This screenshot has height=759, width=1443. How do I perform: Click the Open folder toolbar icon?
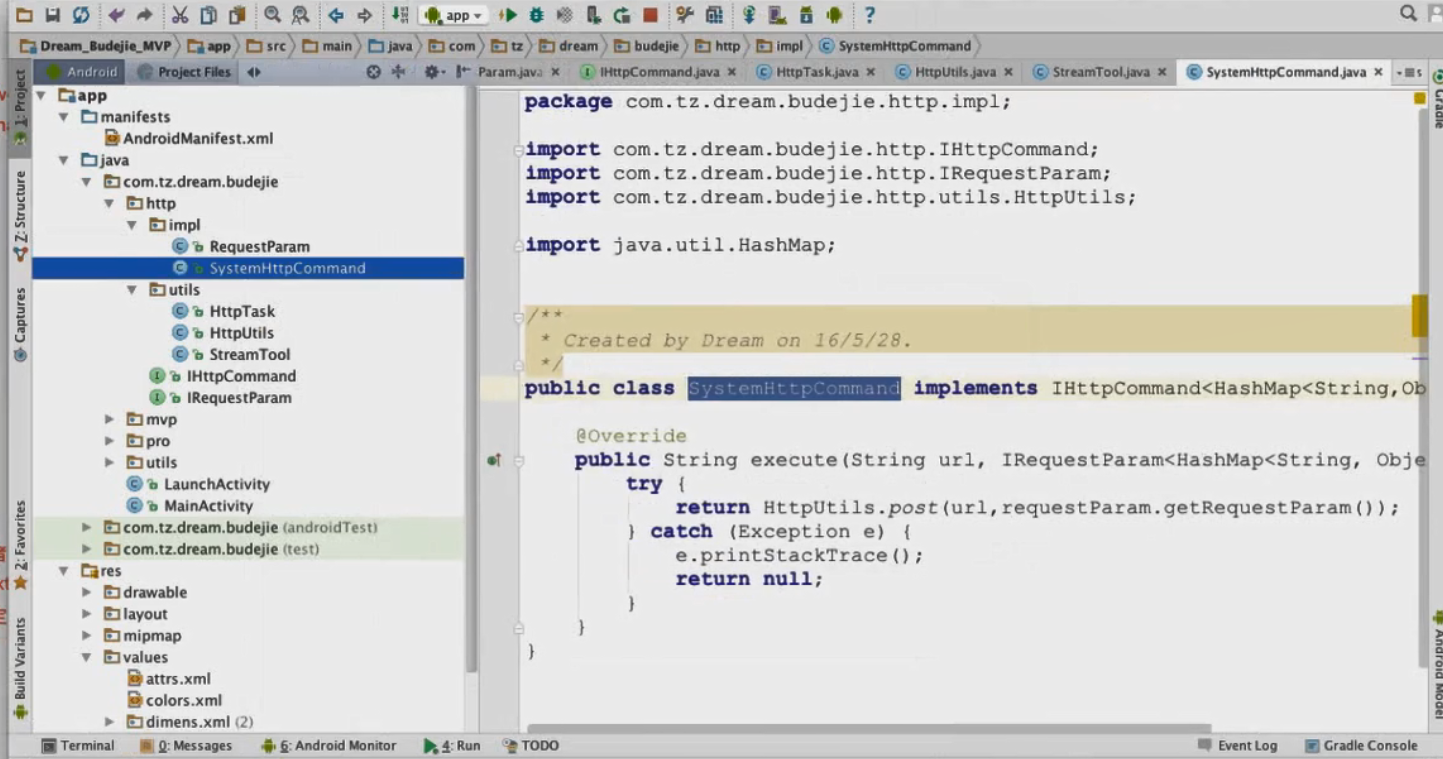(23, 15)
